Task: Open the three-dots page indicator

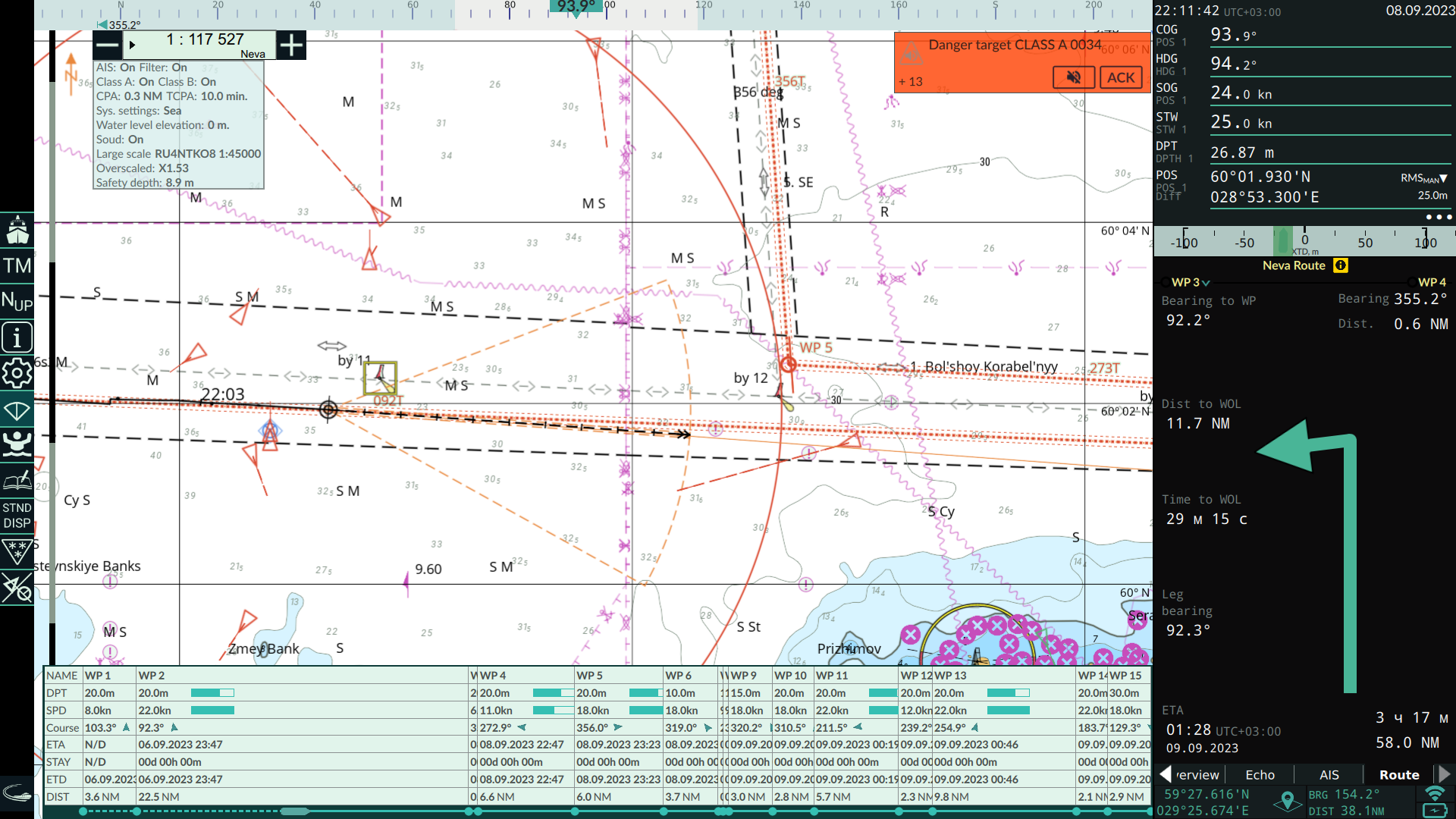Action: click(1439, 217)
